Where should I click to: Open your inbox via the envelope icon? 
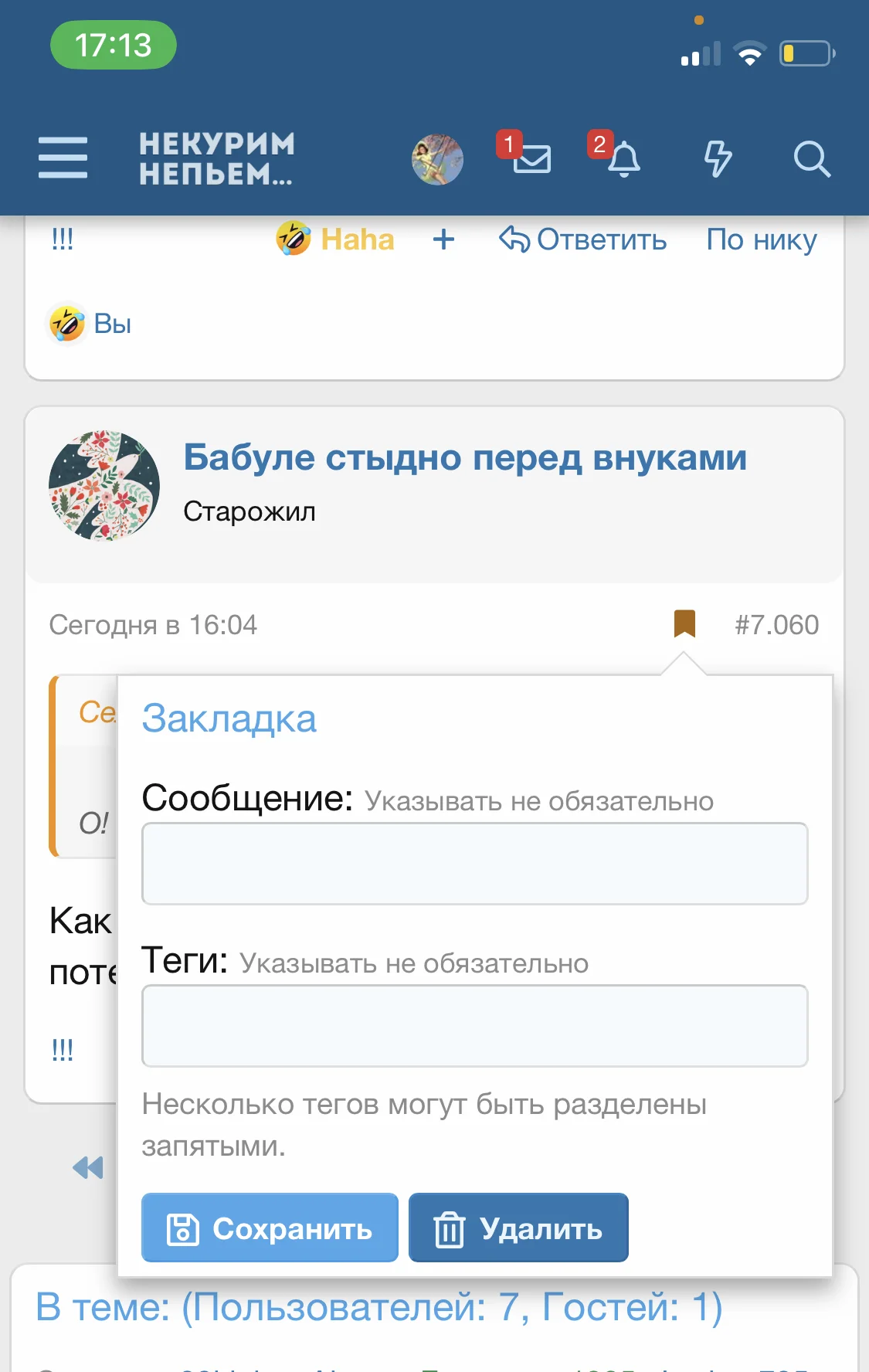533,160
